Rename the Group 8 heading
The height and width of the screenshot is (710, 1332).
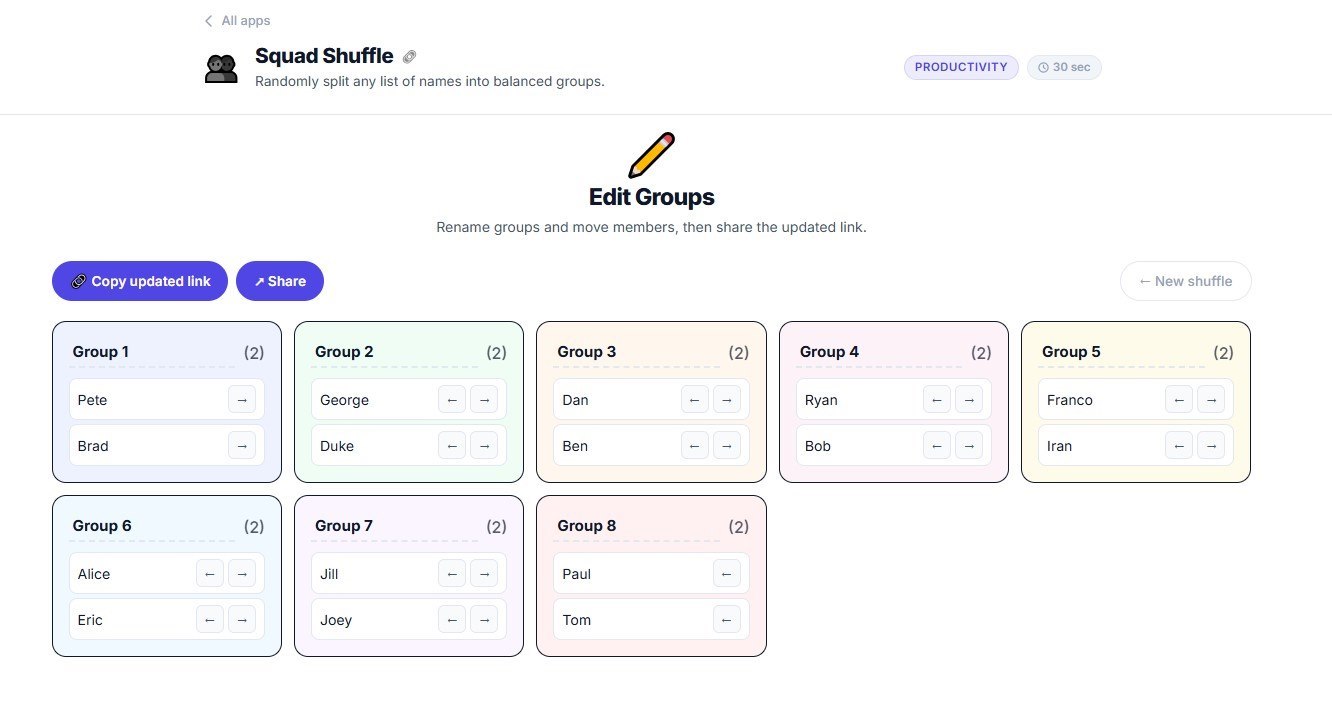click(635, 526)
